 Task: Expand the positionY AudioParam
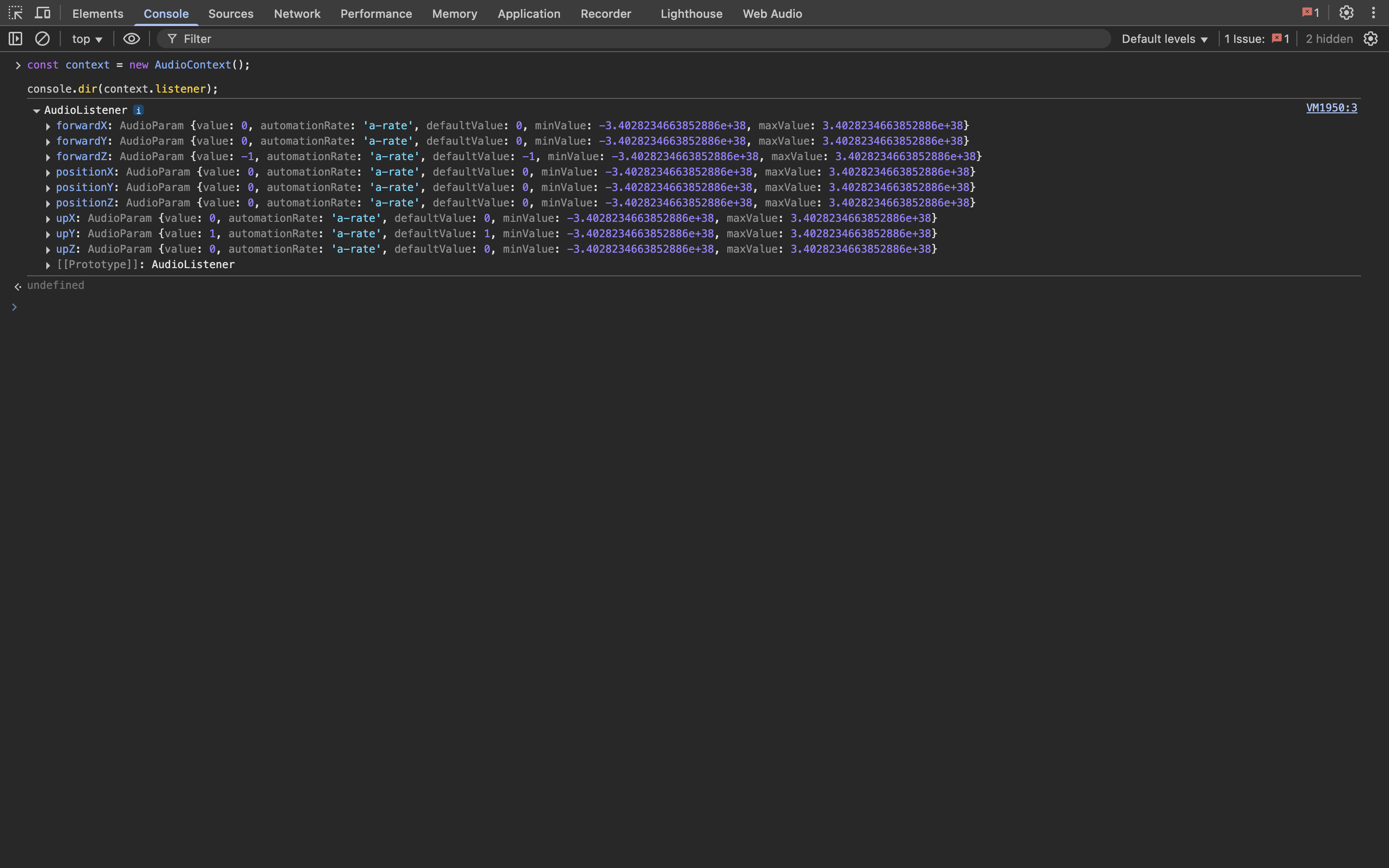(48, 188)
